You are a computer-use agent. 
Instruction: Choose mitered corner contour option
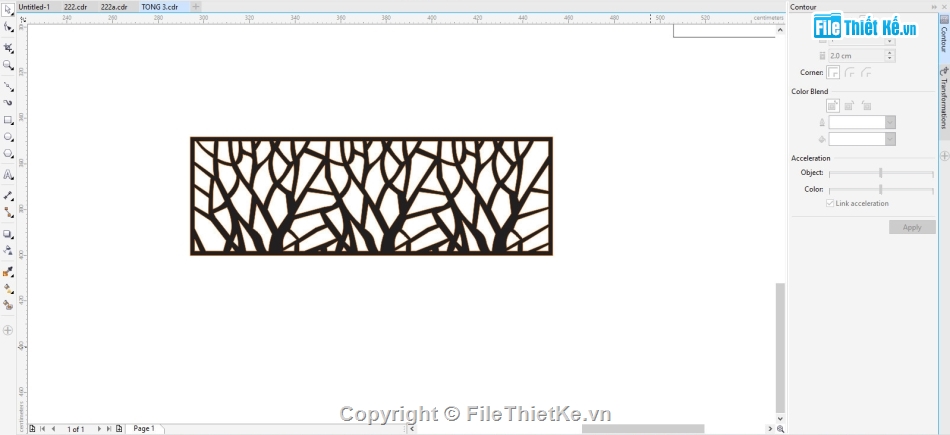tap(833, 72)
